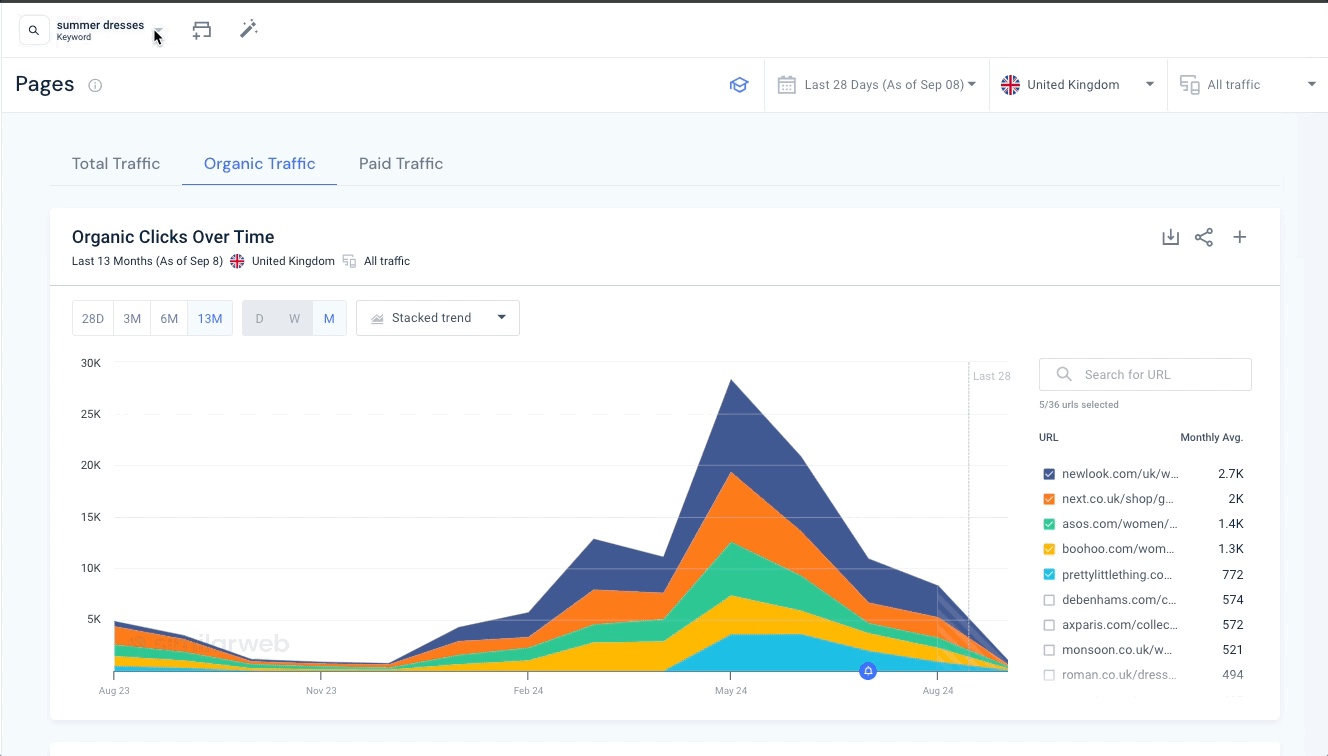Open the Stacked trend chart type dropdown
This screenshot has width=1328, height=756.
[x=438, y=318]
